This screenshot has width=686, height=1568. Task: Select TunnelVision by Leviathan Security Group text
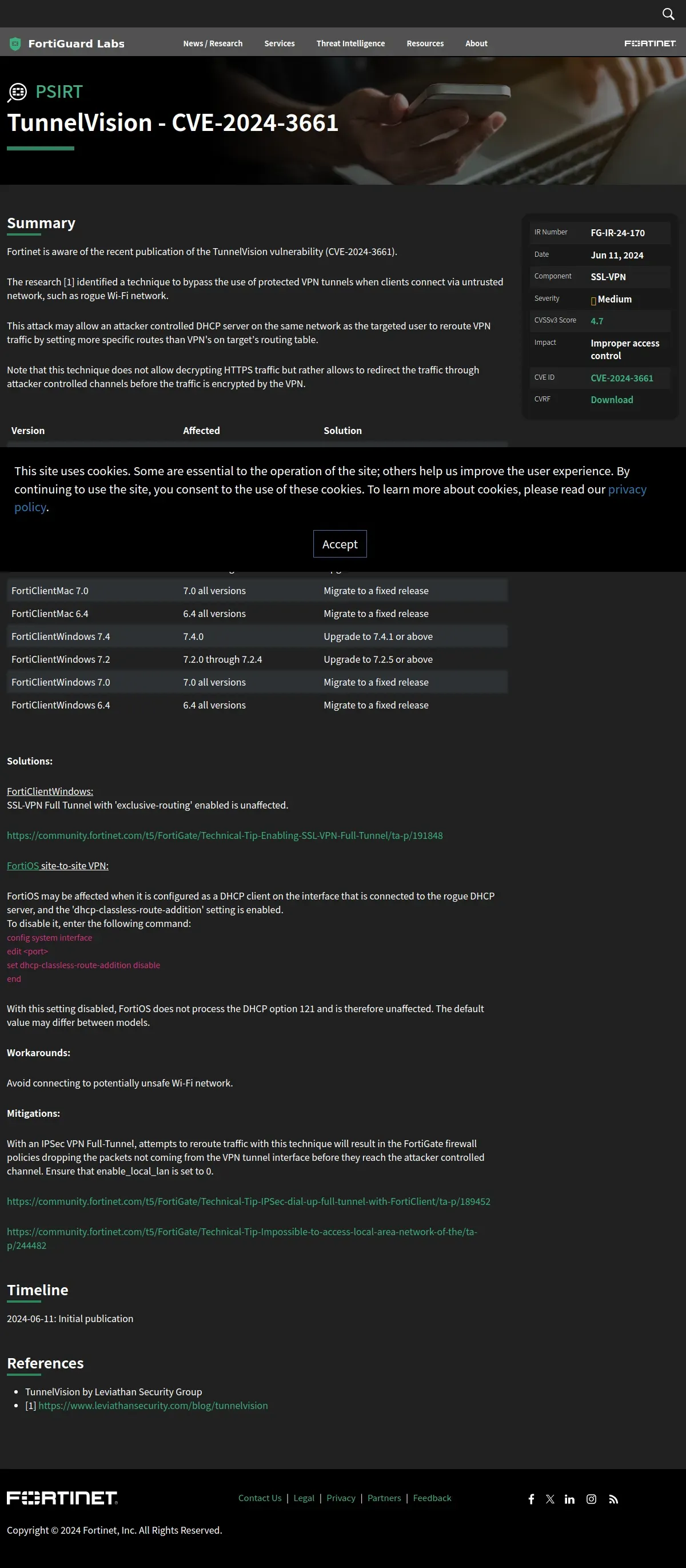point(113,1391)
